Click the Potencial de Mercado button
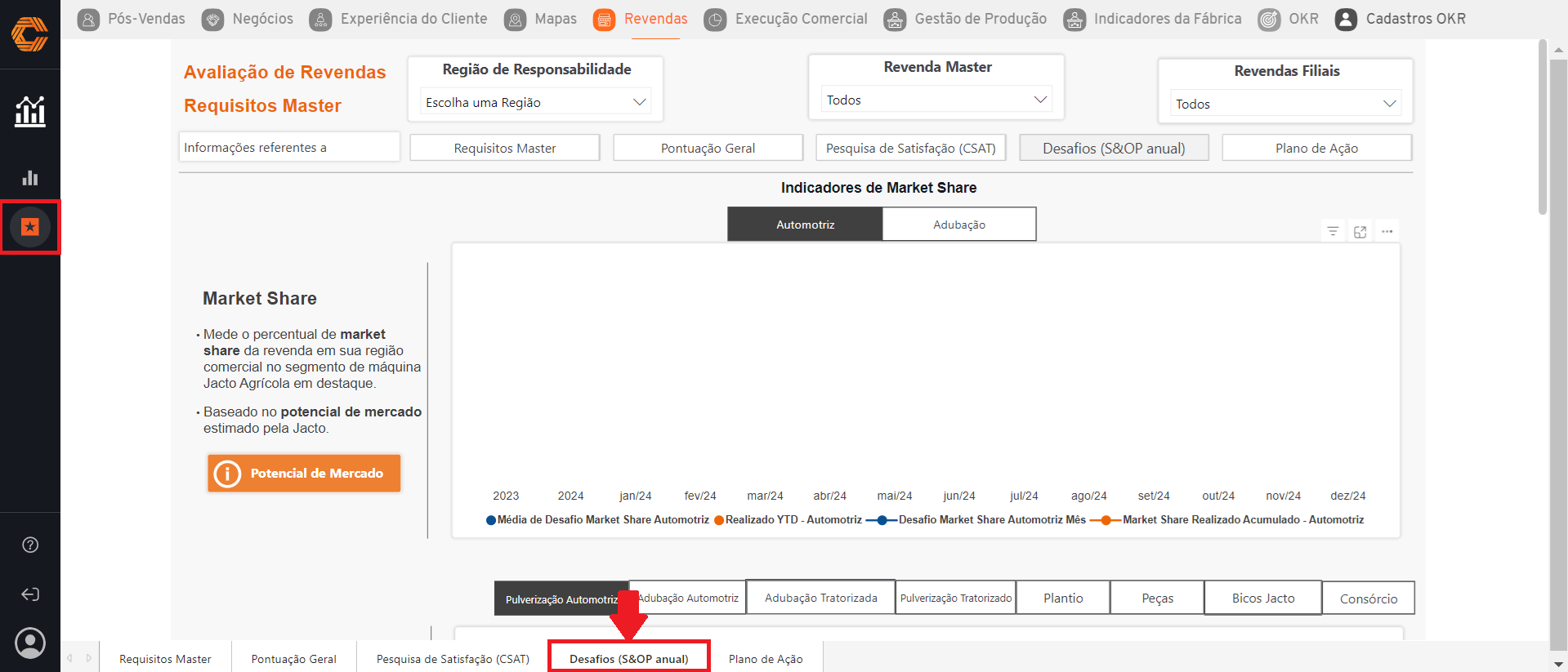1568x672 pixels. click(304, 474)
